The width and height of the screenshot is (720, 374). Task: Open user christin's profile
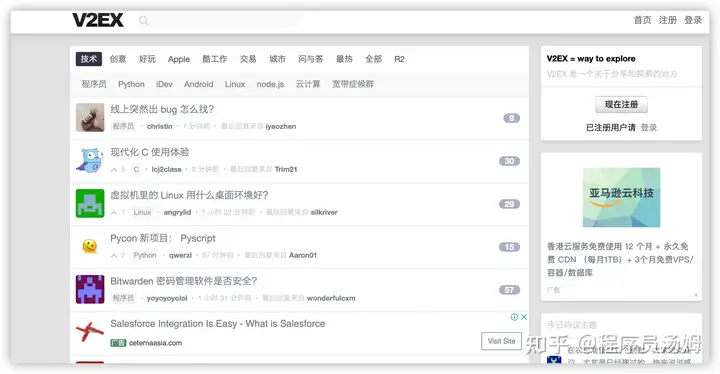point(159,126)
